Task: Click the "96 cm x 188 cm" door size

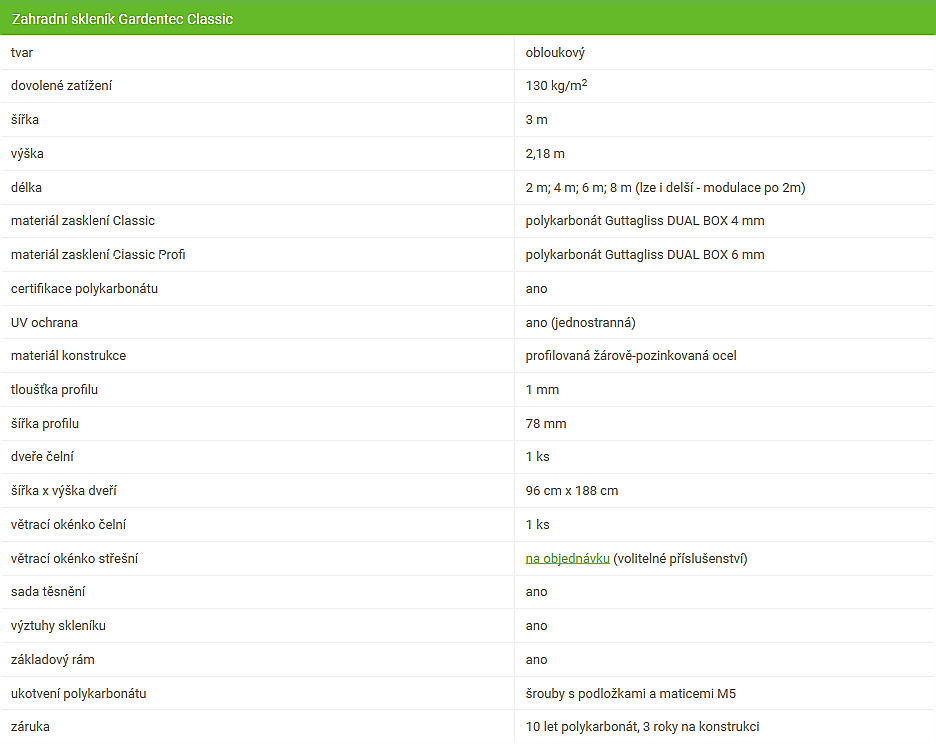Action: pos(572,491)
